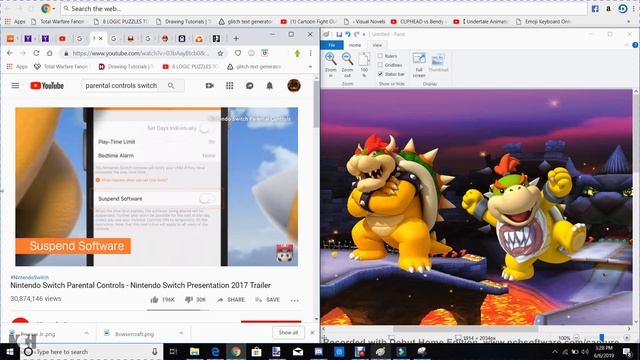Open a new tab with the plus button

click(236, 38)
